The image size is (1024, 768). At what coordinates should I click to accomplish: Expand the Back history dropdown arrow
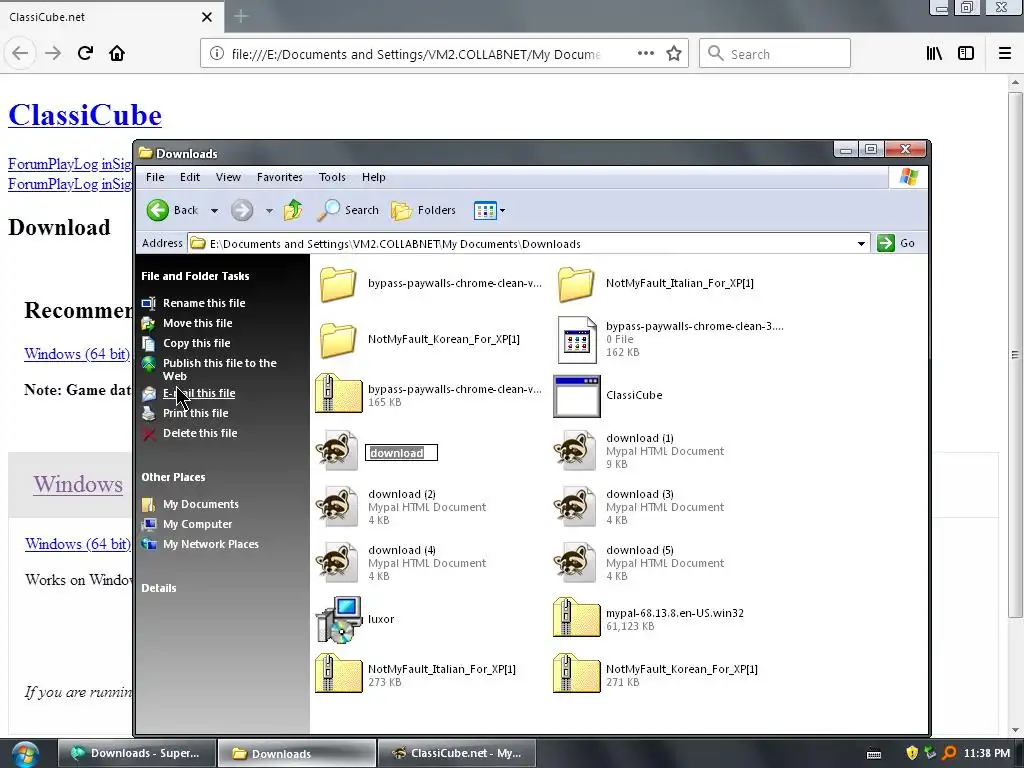pyautogui.click(x=214, y=211)
